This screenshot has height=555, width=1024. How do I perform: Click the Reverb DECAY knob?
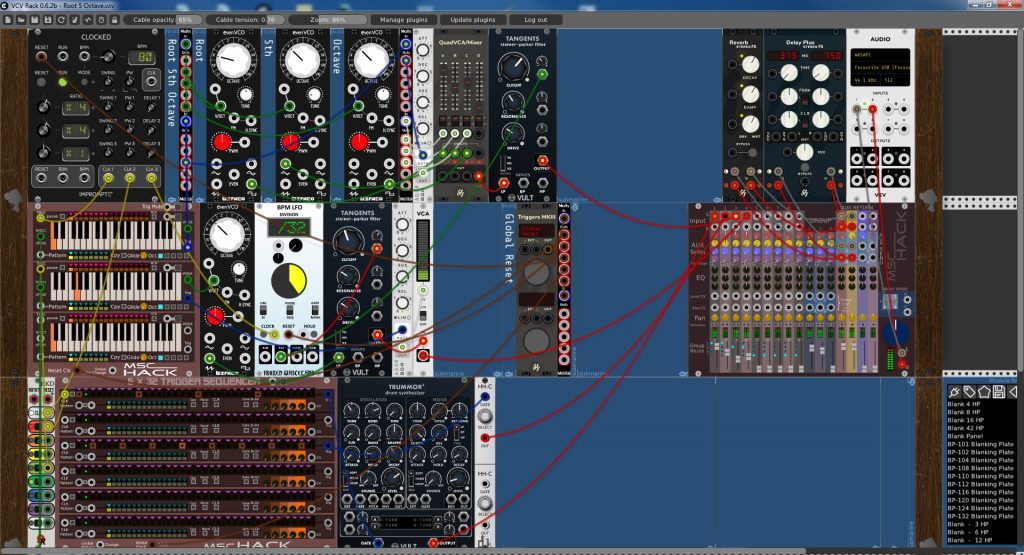tap(750, 64)
